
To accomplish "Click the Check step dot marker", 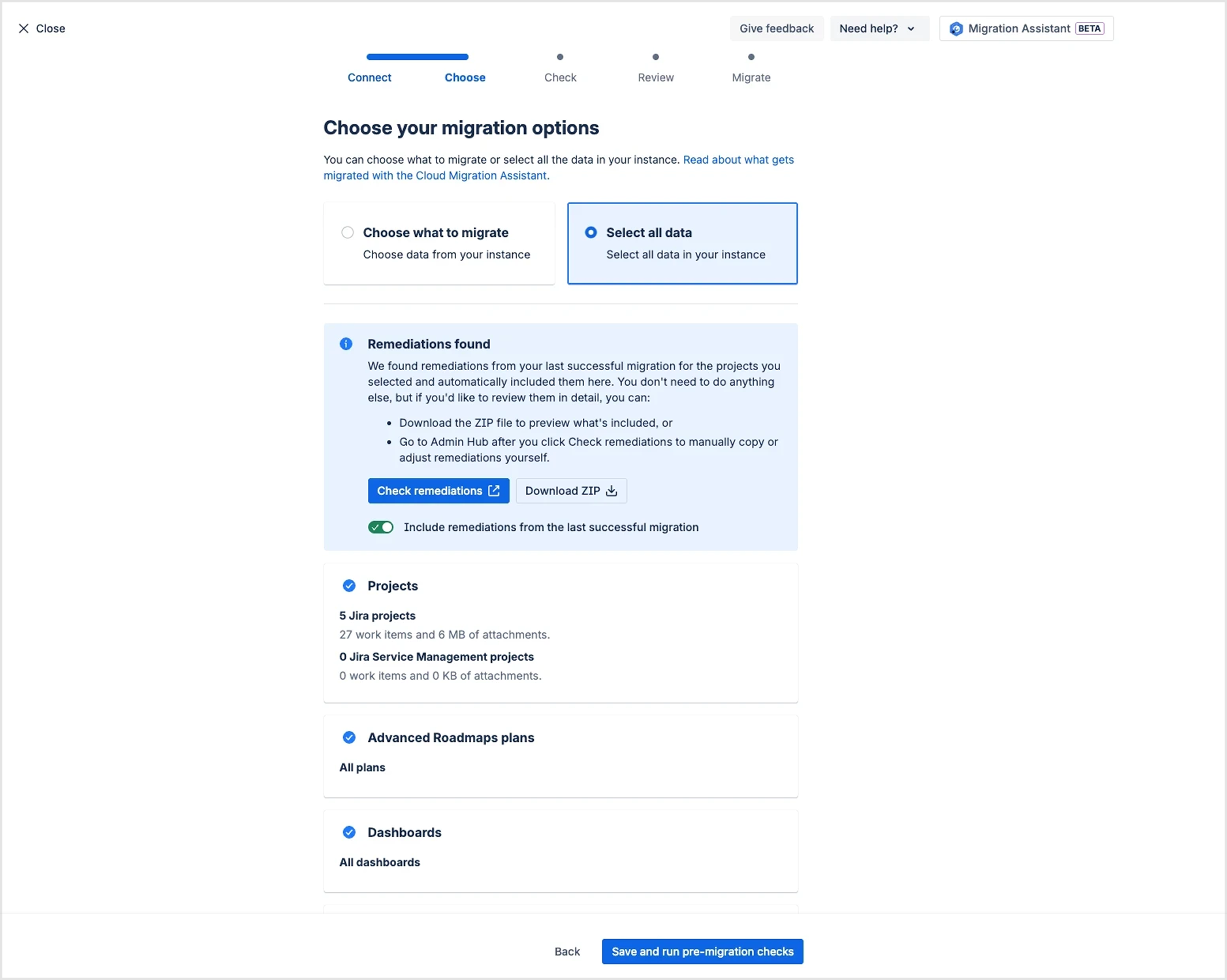I will tap(561, 57).
